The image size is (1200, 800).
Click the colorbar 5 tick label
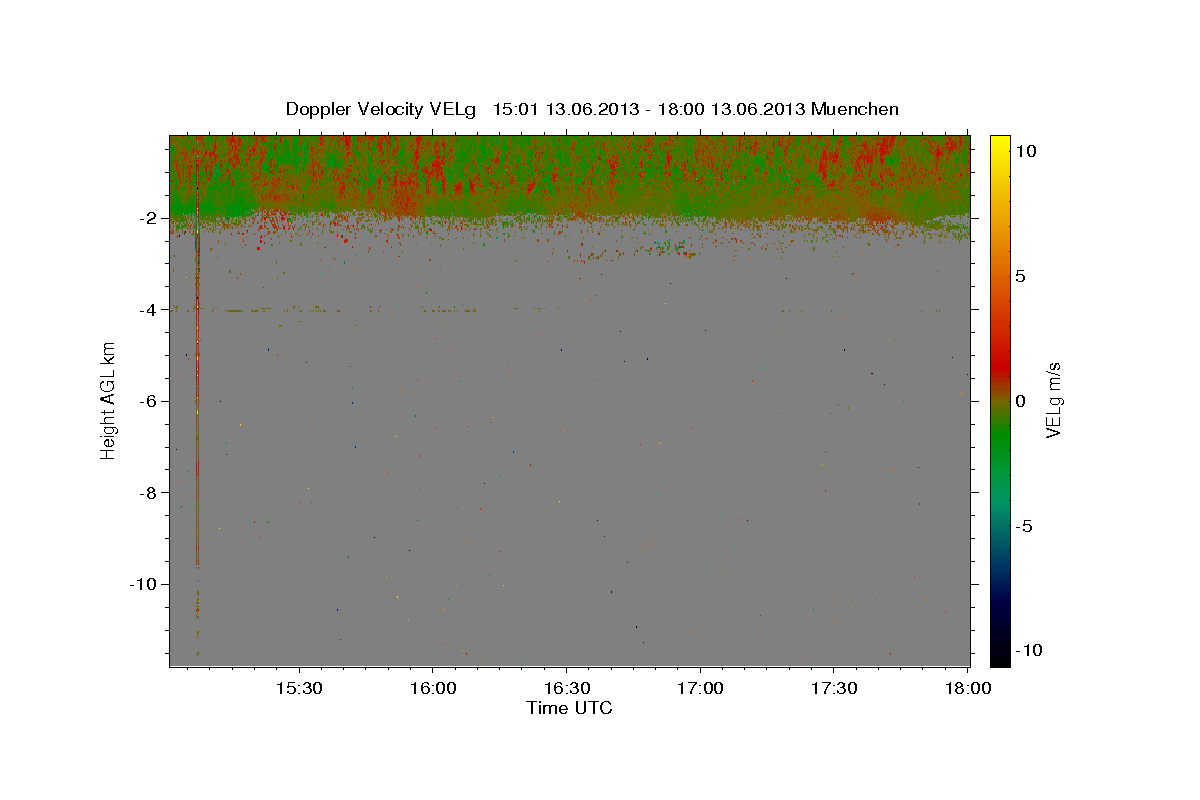1021,276
